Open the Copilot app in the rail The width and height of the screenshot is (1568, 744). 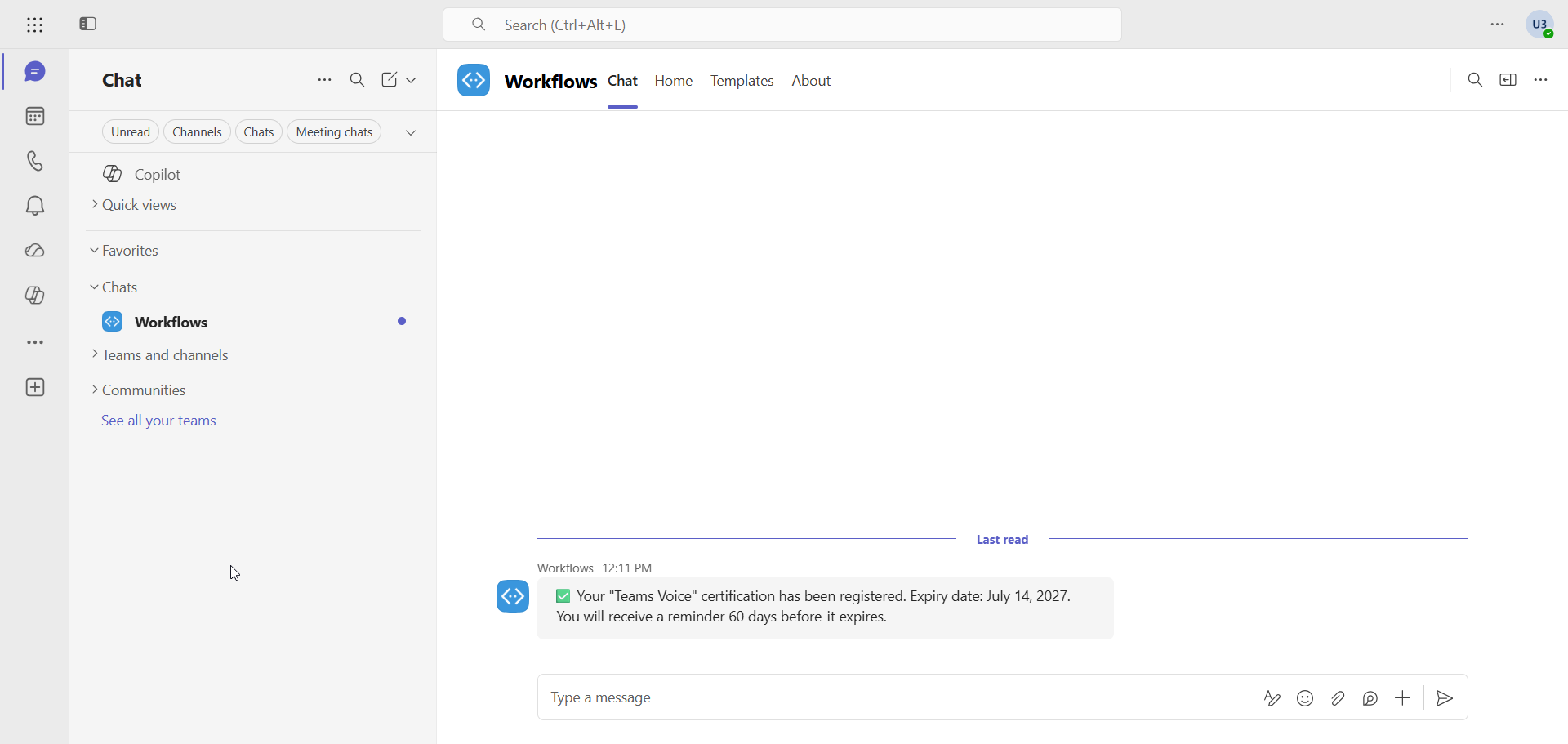[x=35, y=296]
